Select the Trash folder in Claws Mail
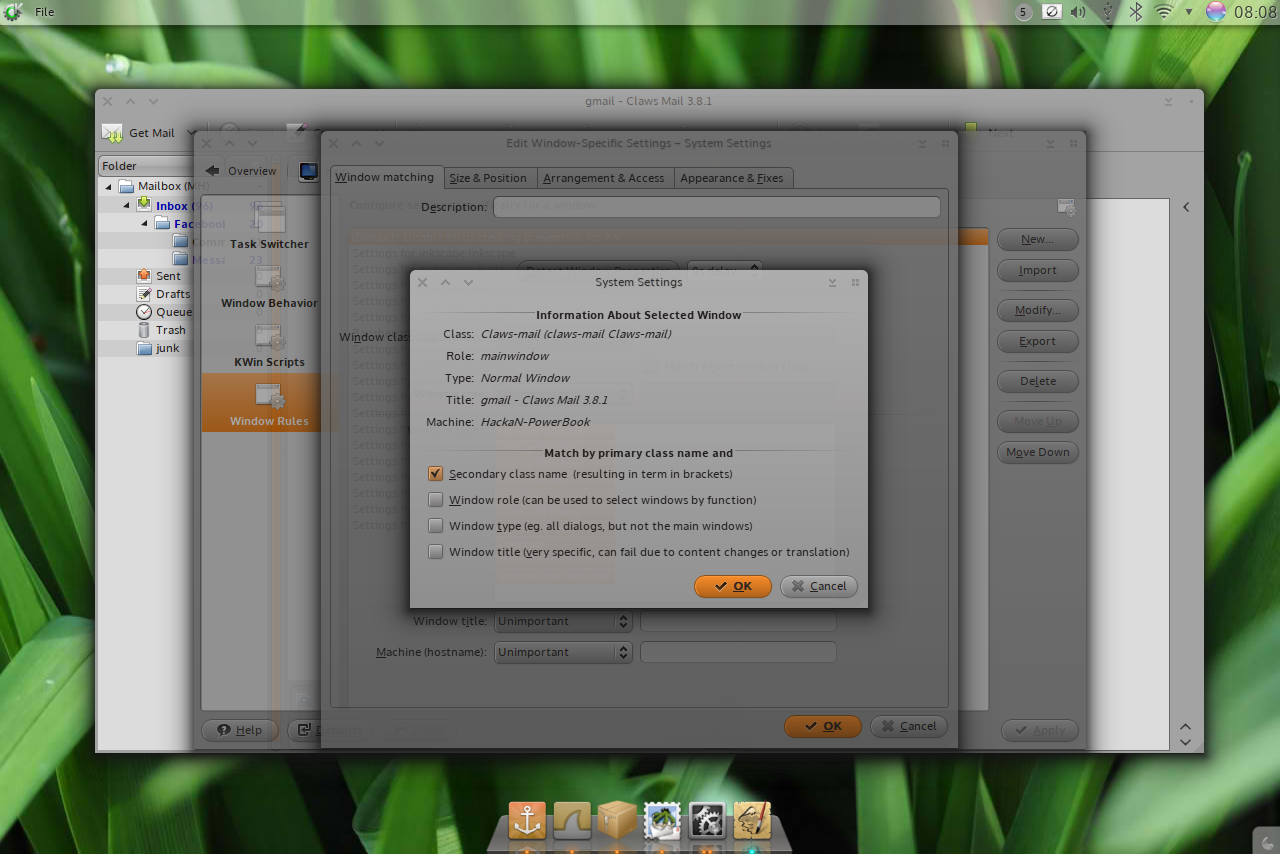Screen dimensions: 1280x854 (170, 330)
